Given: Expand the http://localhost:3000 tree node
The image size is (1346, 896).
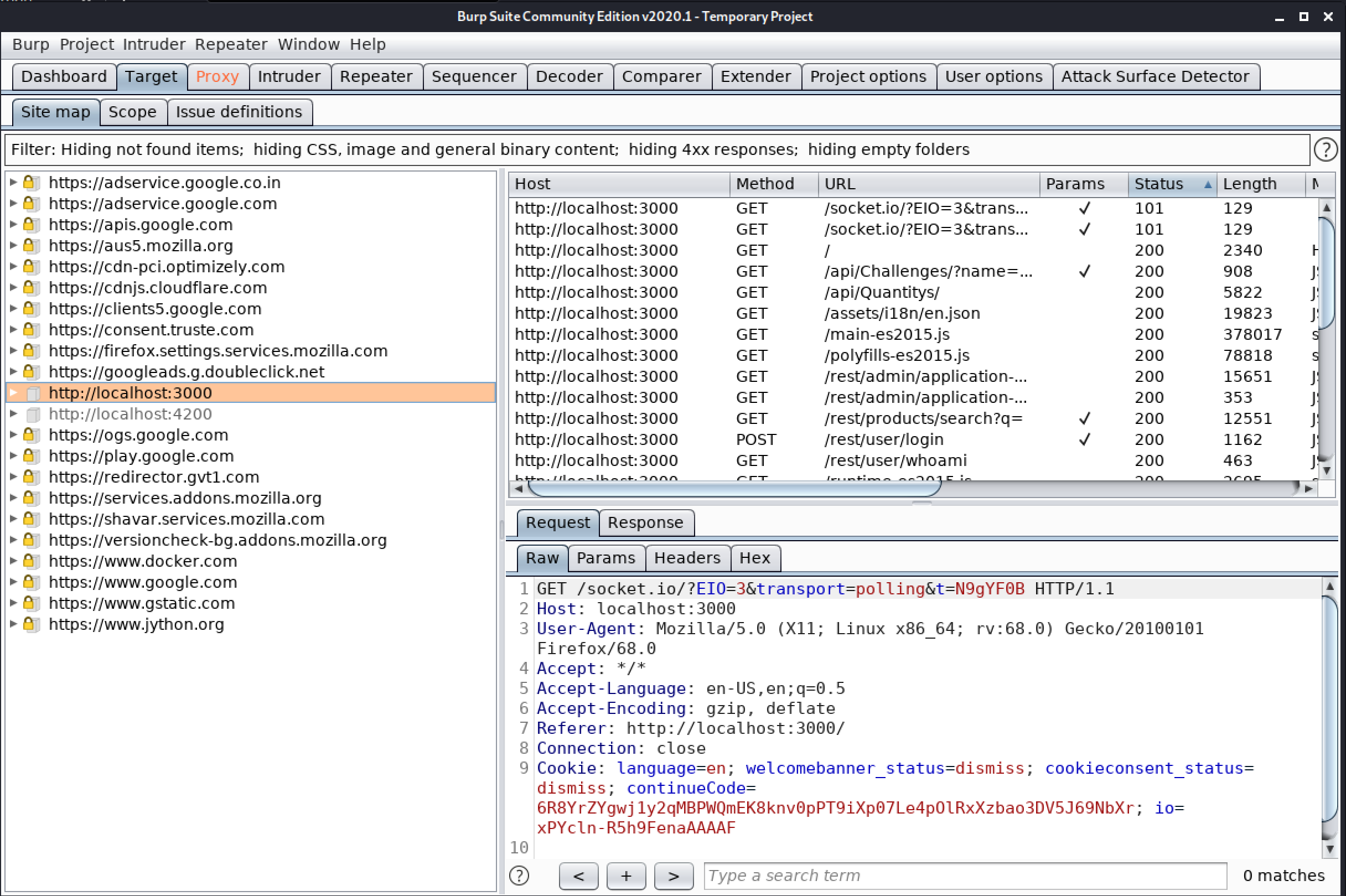Looking at the screenshot, I should (x=14, y=392).
